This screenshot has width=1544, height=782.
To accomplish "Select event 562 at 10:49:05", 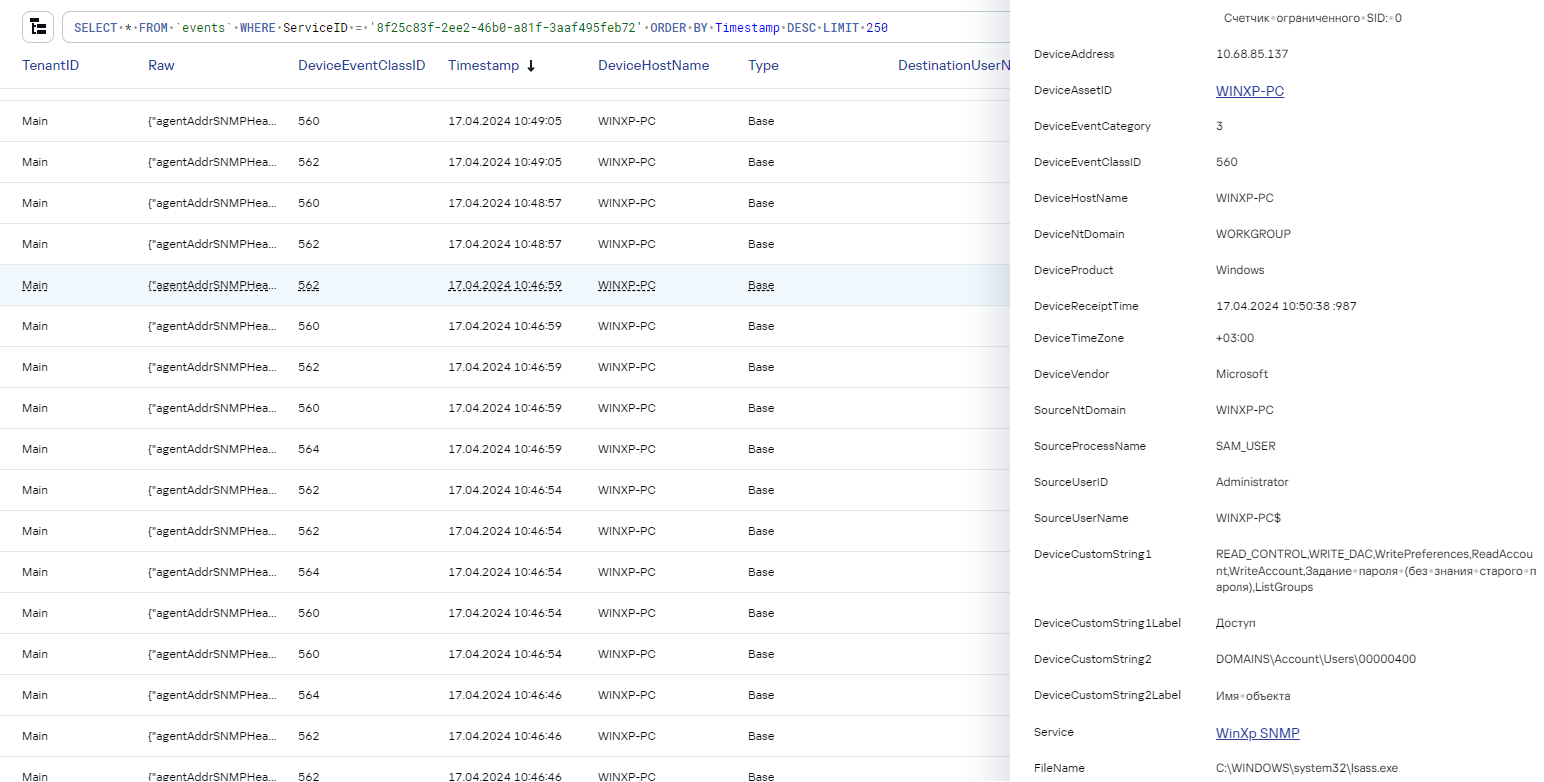I will (505, 162).
